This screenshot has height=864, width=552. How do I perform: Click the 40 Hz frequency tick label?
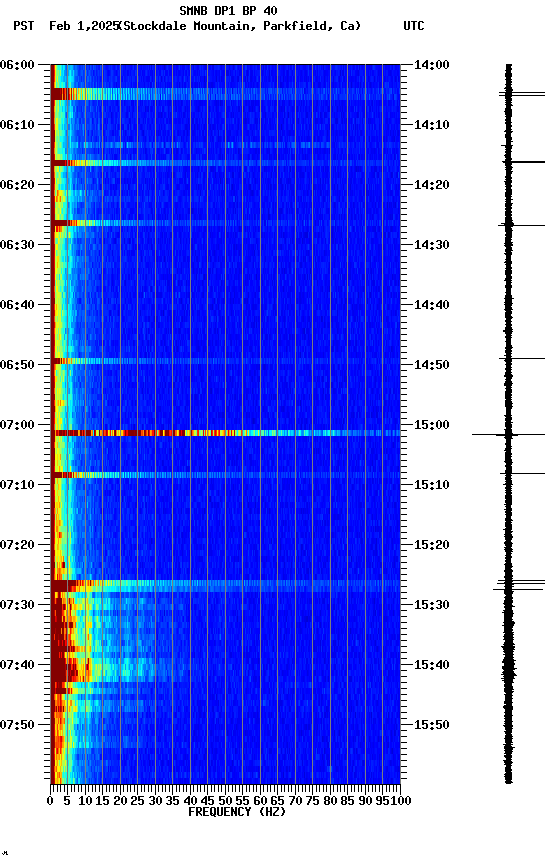(190, 801)
